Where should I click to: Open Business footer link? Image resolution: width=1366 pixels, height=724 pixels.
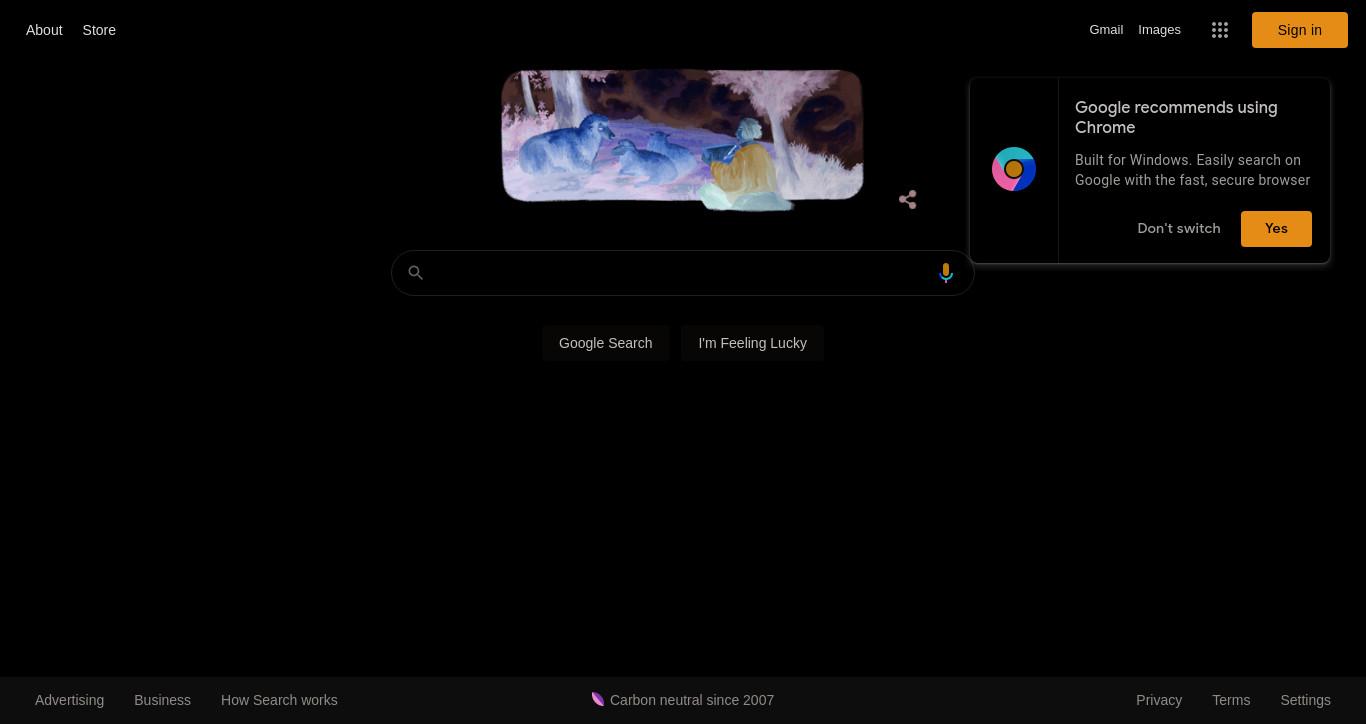tap(162, 700)
